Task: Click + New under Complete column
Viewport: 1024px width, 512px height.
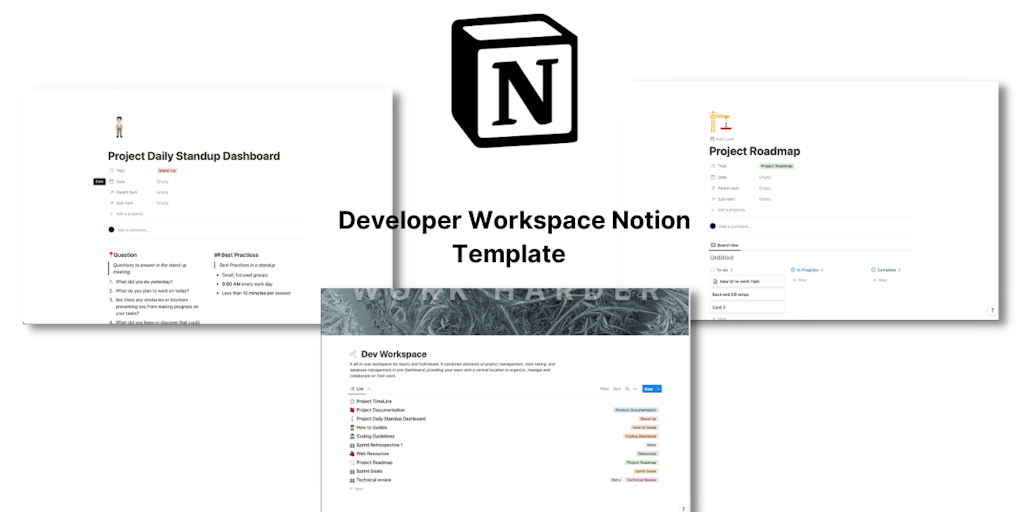Action: click(880, 280)
